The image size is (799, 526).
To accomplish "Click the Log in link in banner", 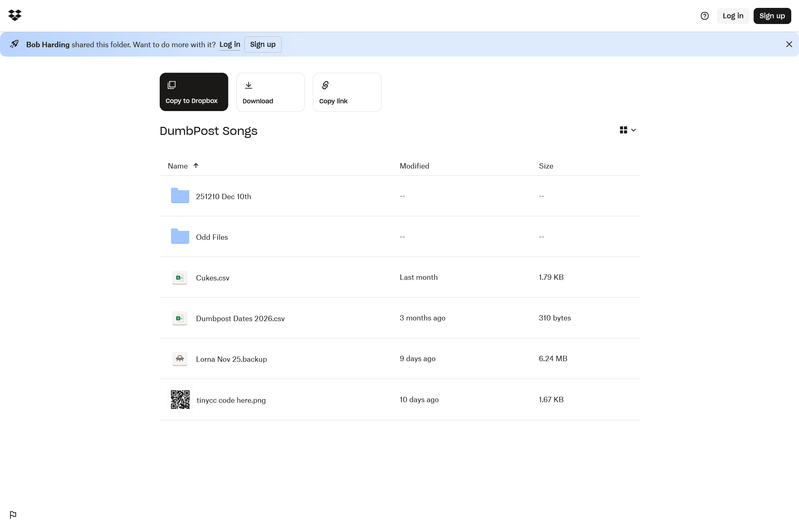I will tap(230, 44).
